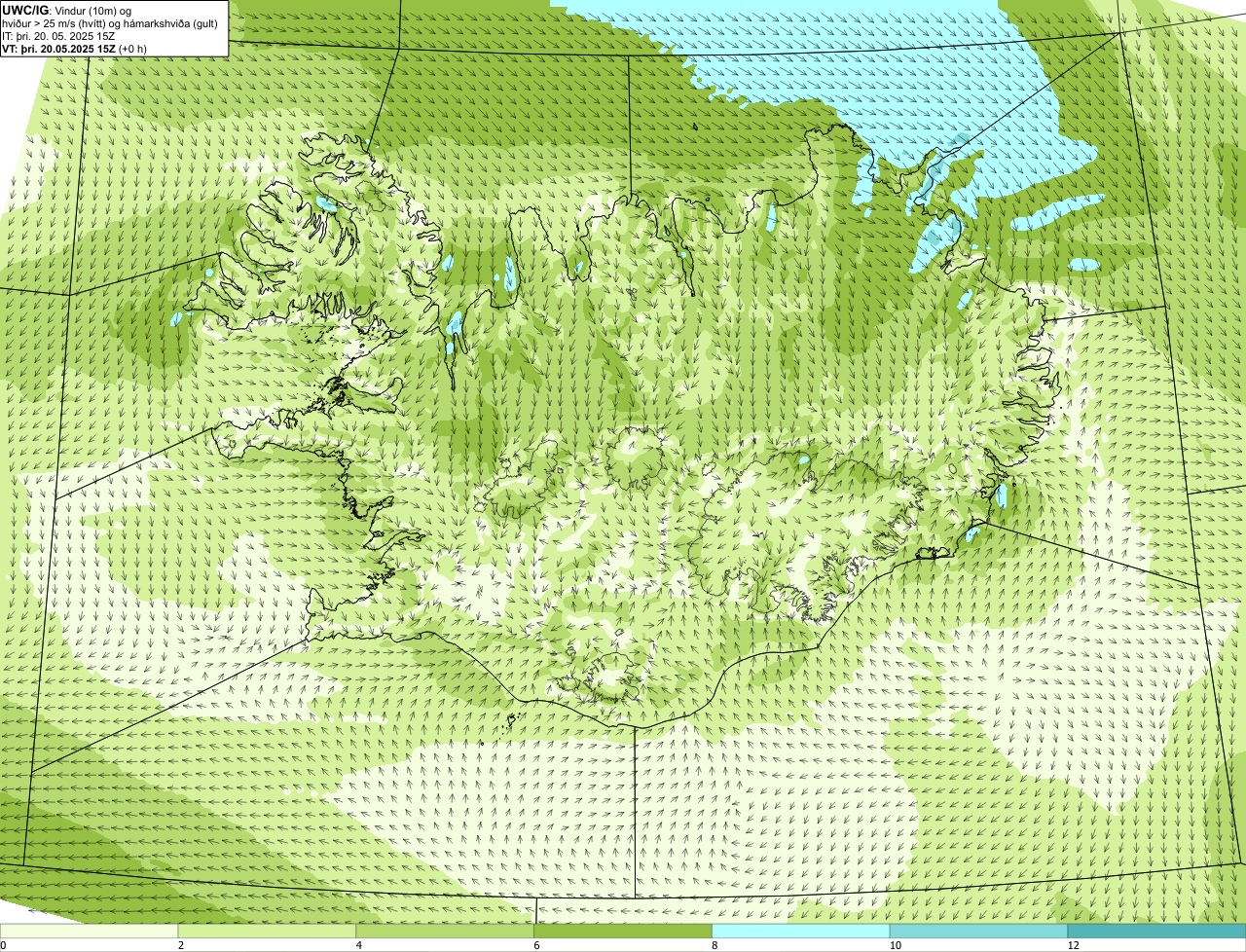Click the '2' label on the colour scale
The width and height of the screenshot is (1246, 952).
coord(181,945)
